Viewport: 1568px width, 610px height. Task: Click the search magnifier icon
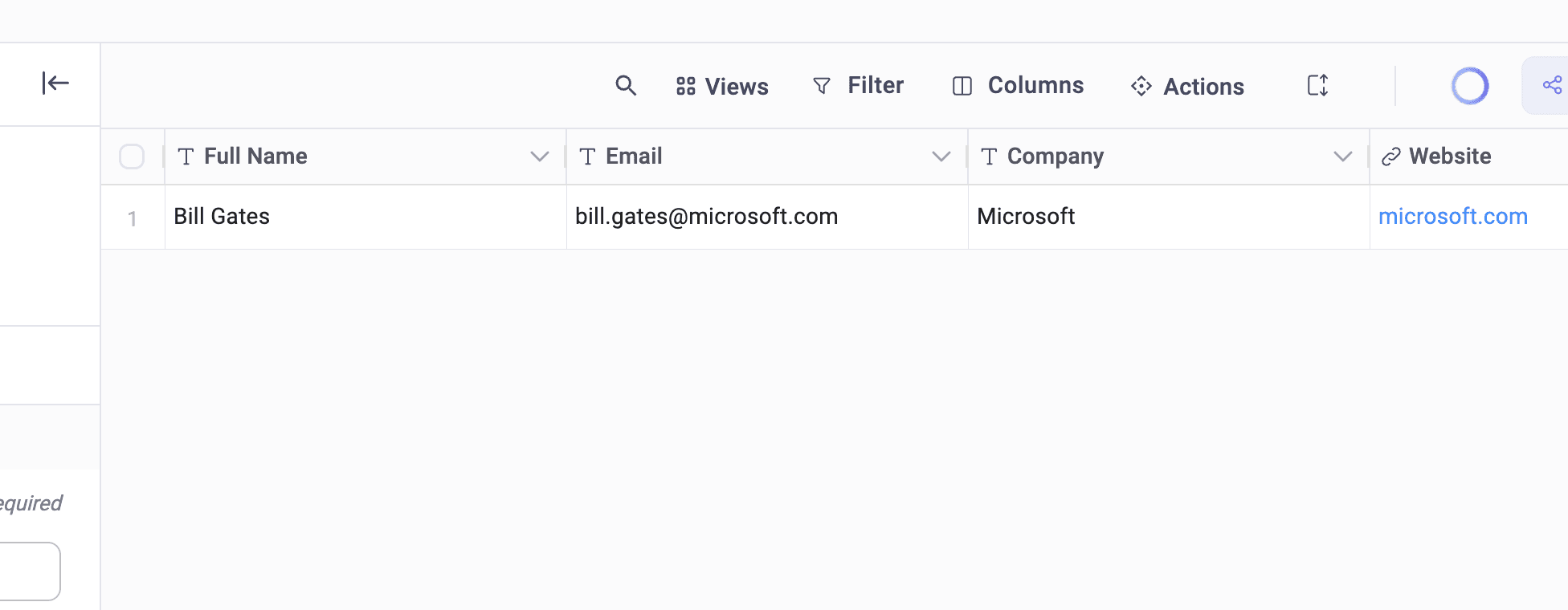tap(626, 85)
